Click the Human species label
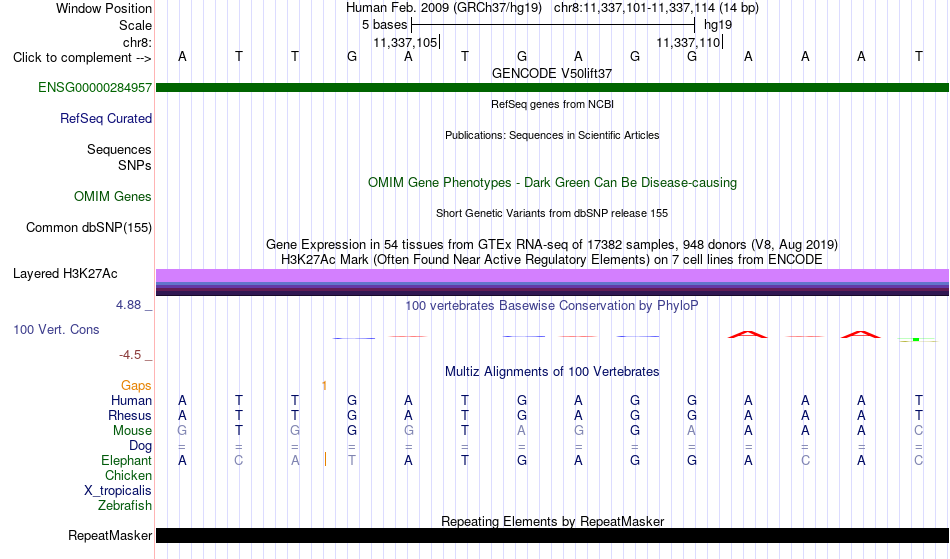 [x=131, y=400]
